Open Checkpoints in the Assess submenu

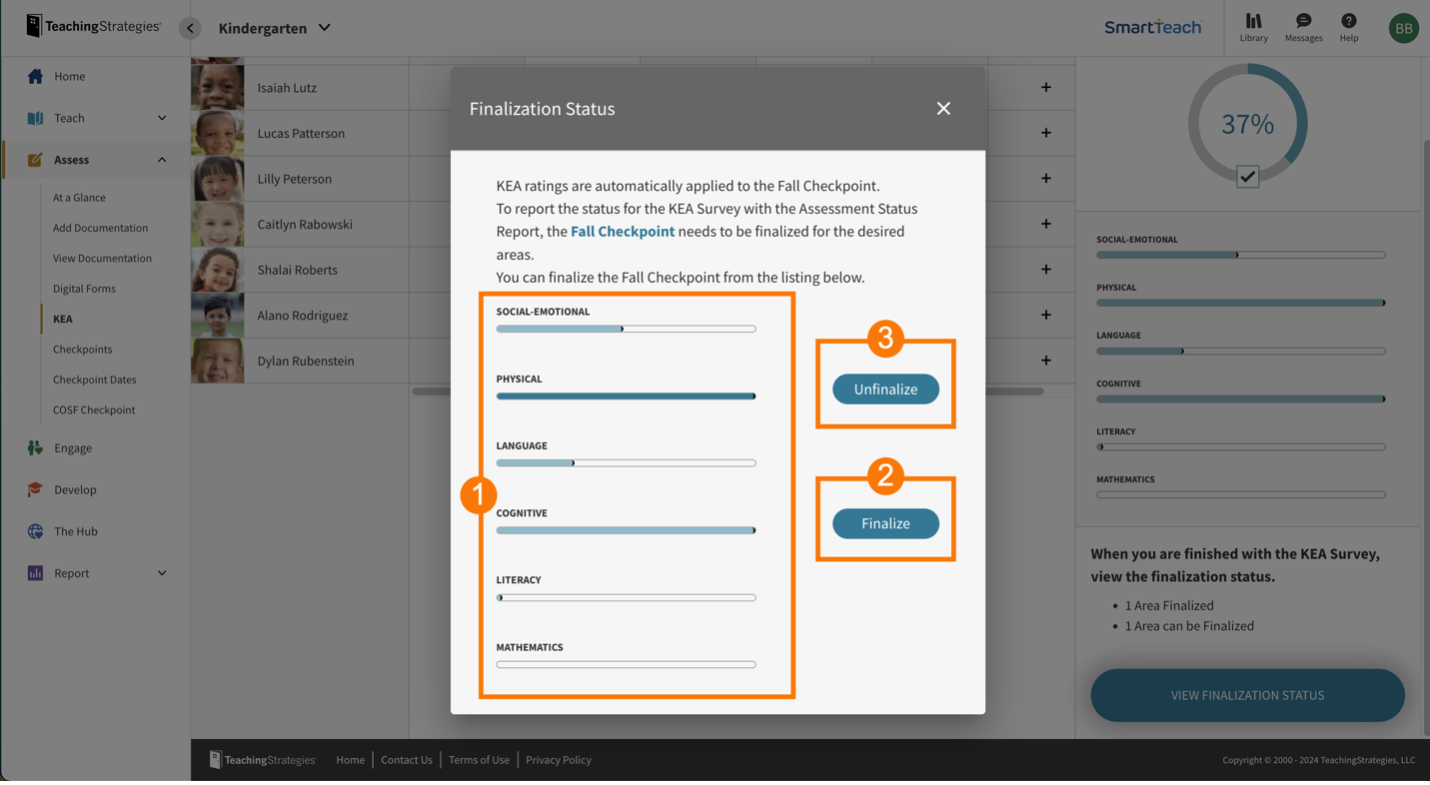tap(82, 349)
